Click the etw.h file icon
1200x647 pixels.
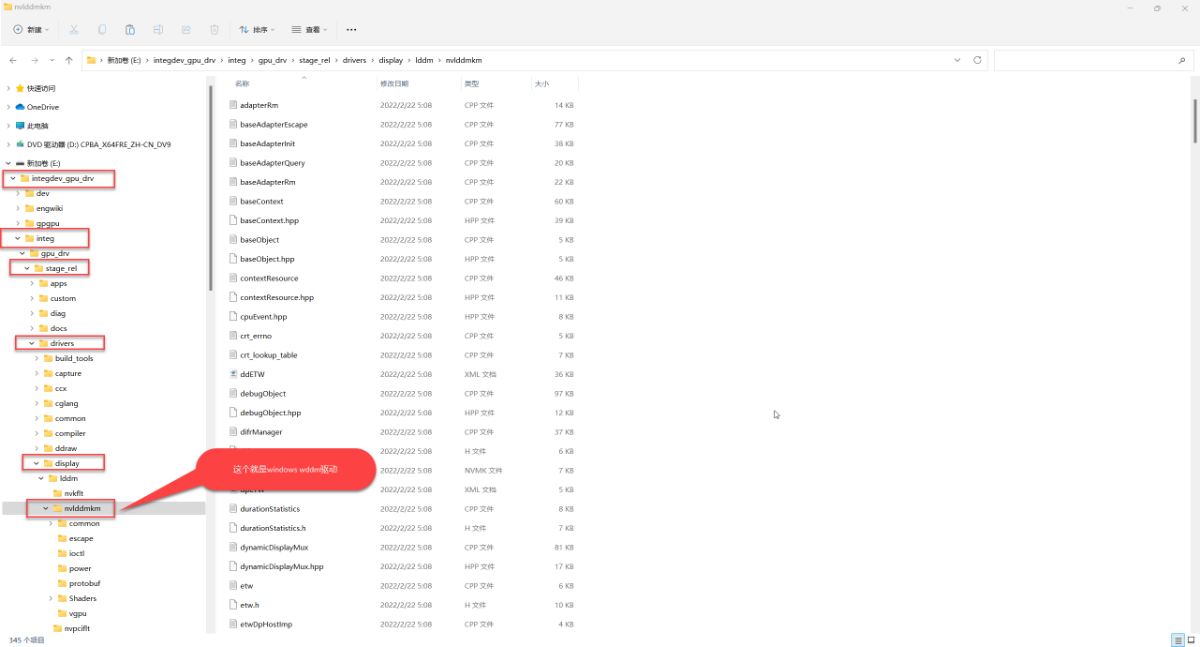(233, 605)
